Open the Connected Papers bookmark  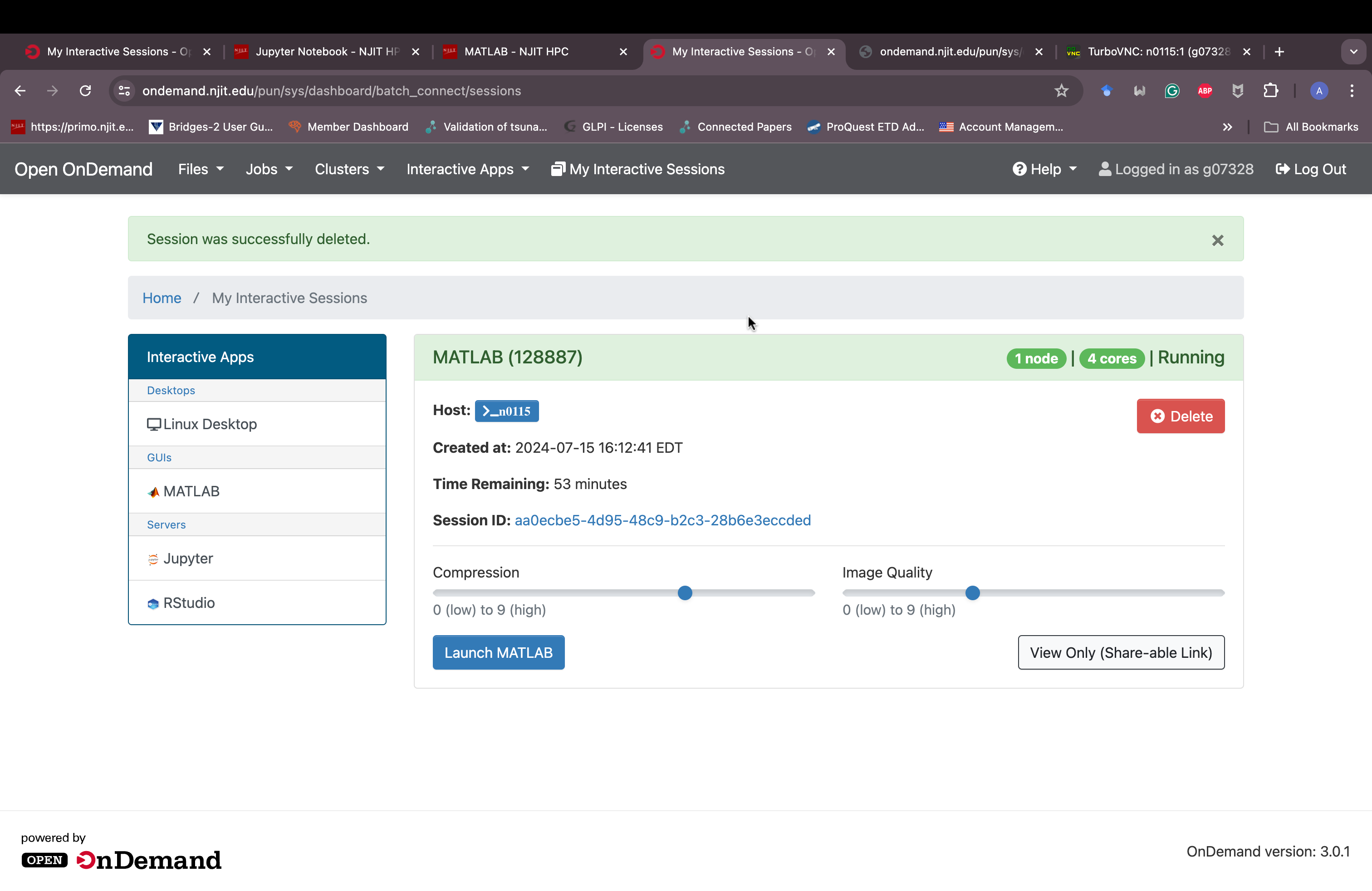coord(735,127)
